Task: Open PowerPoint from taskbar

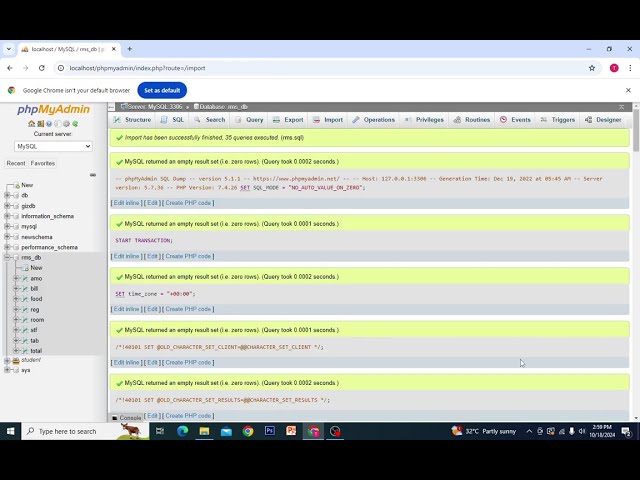Action: point(291,431)
